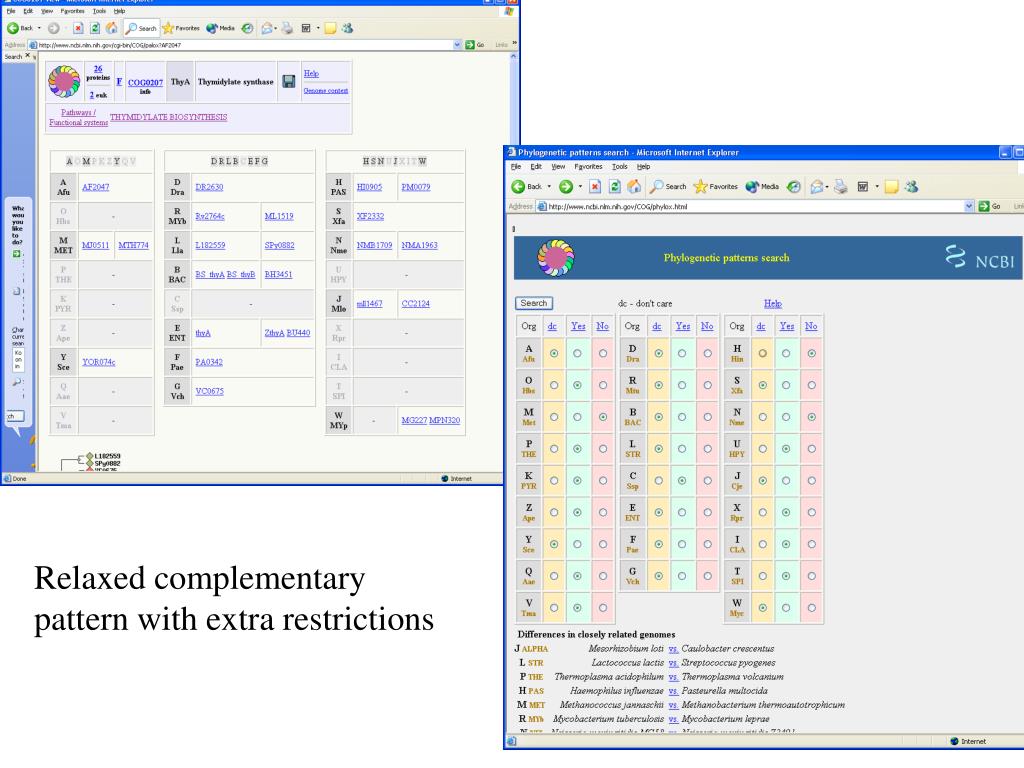Click Back arrow in COG0207 window

13,28
